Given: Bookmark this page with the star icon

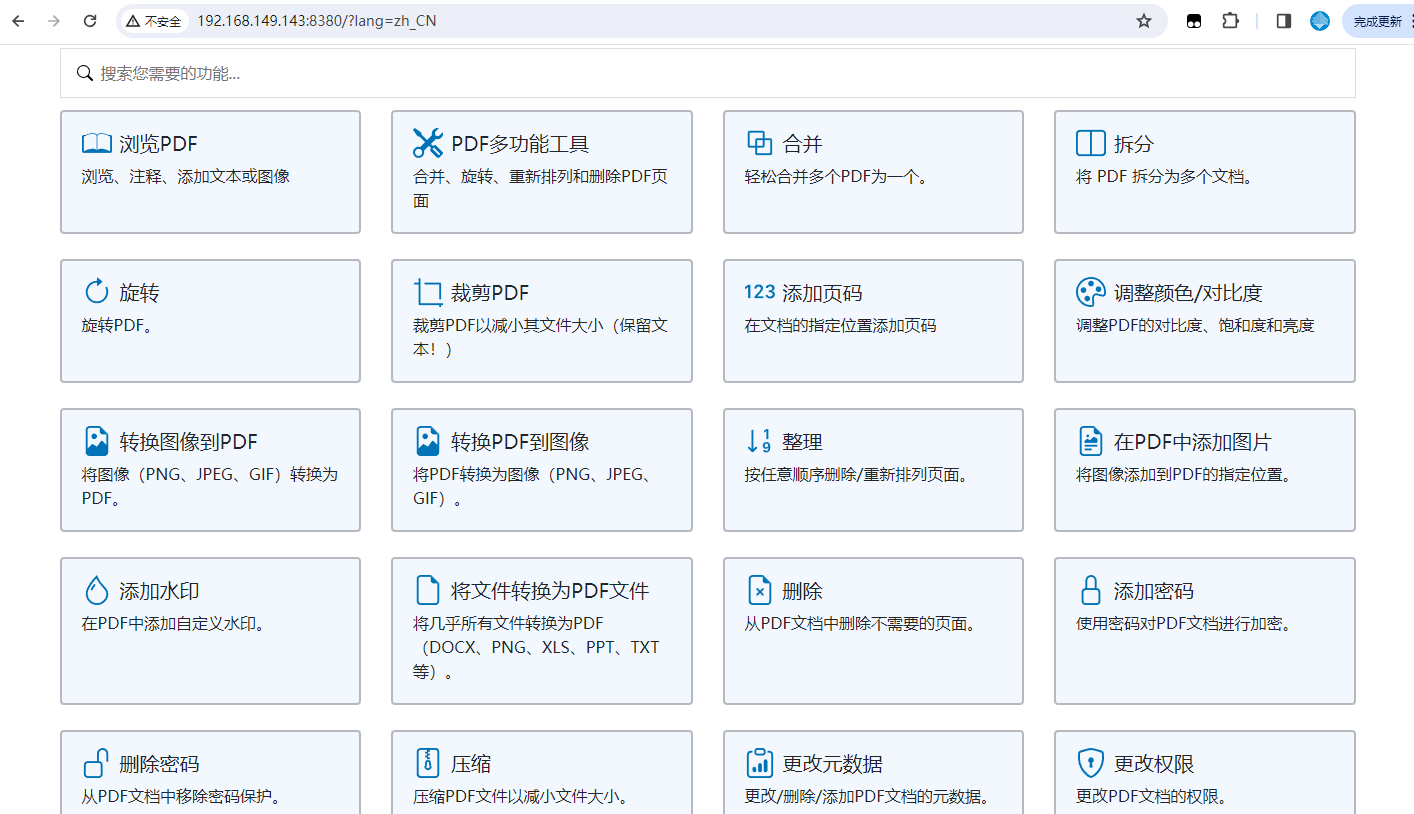Looking at the screenshot, I should point(1144,21).
